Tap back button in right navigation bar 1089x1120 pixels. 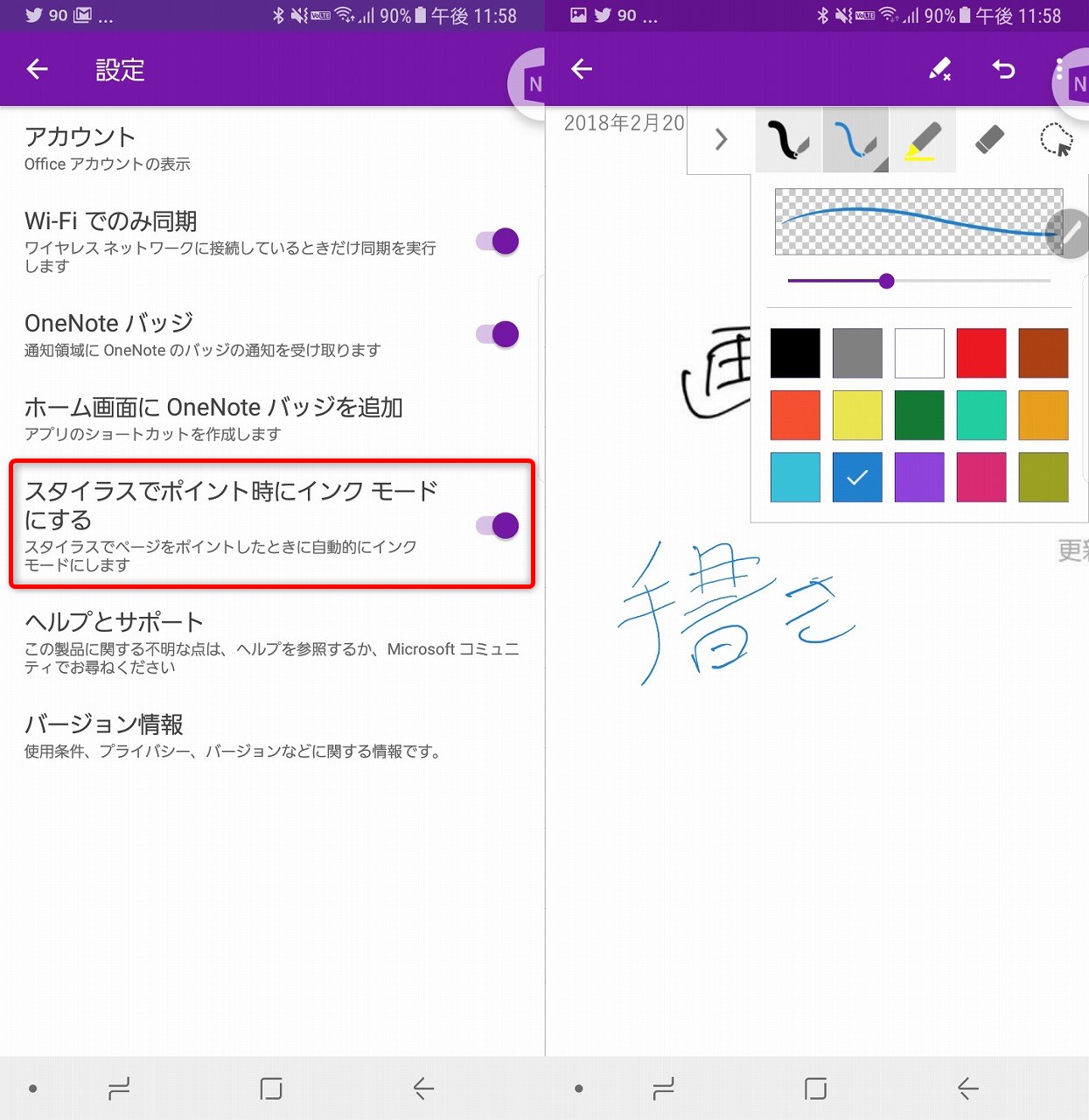click(x=967, y=1088)
